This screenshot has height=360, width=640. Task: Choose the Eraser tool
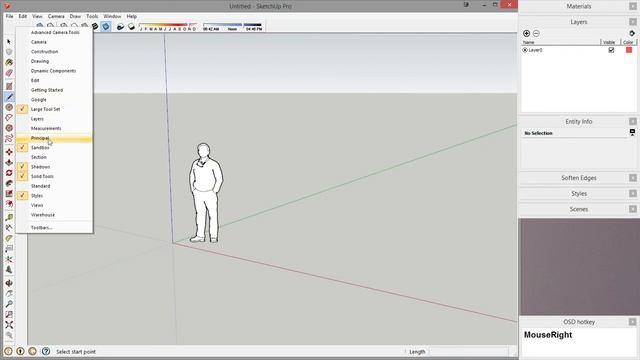click(x=9, y=73)
